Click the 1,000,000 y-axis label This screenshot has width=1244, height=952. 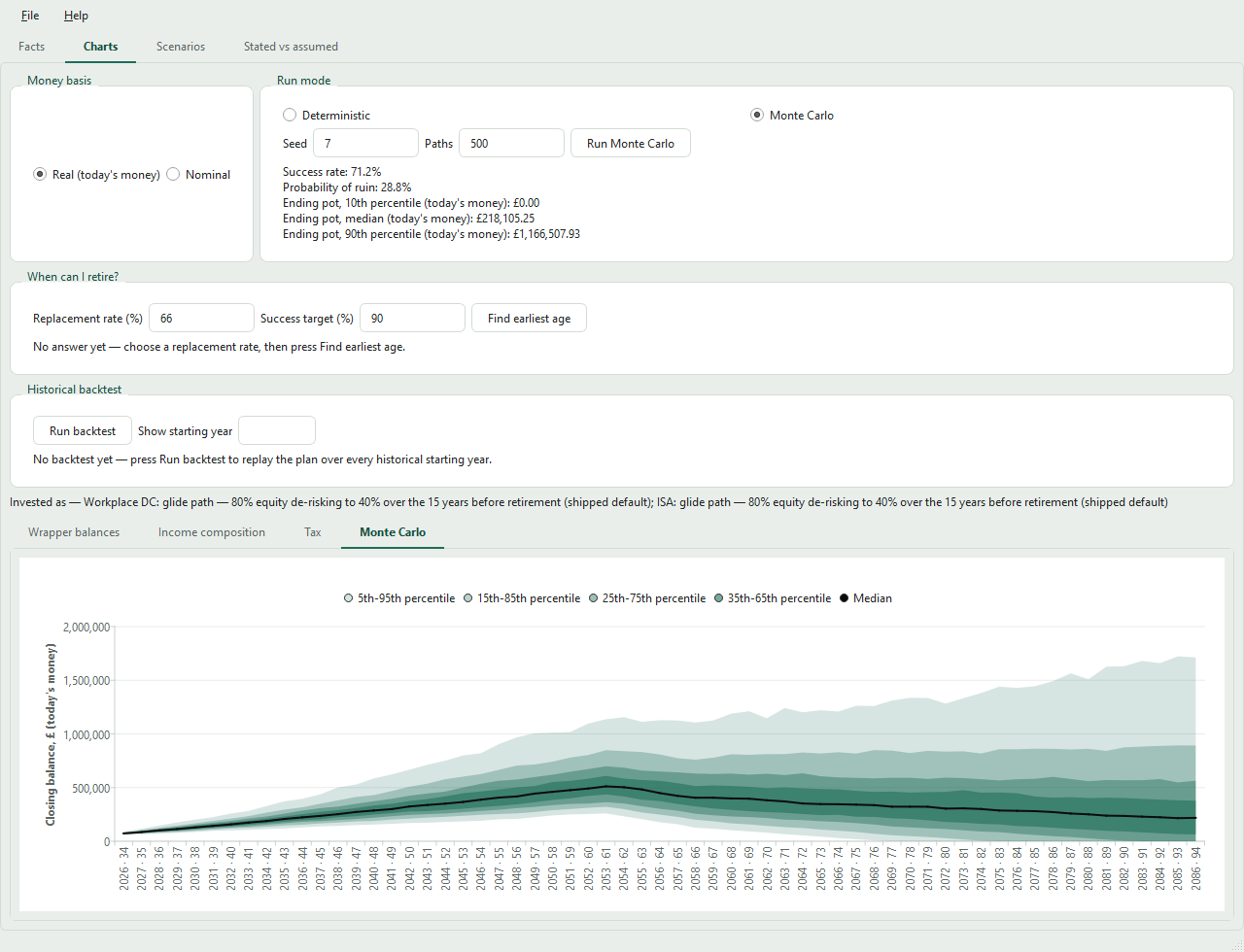click(x=86, y=735)
